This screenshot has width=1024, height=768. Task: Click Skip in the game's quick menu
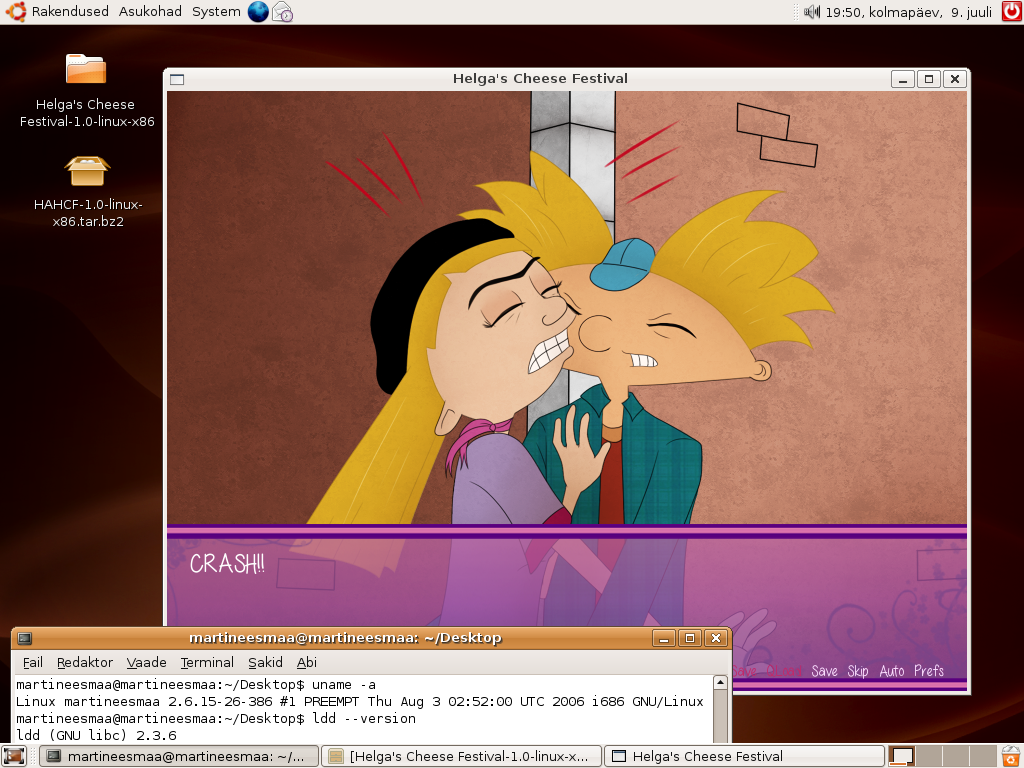[857, 671]
